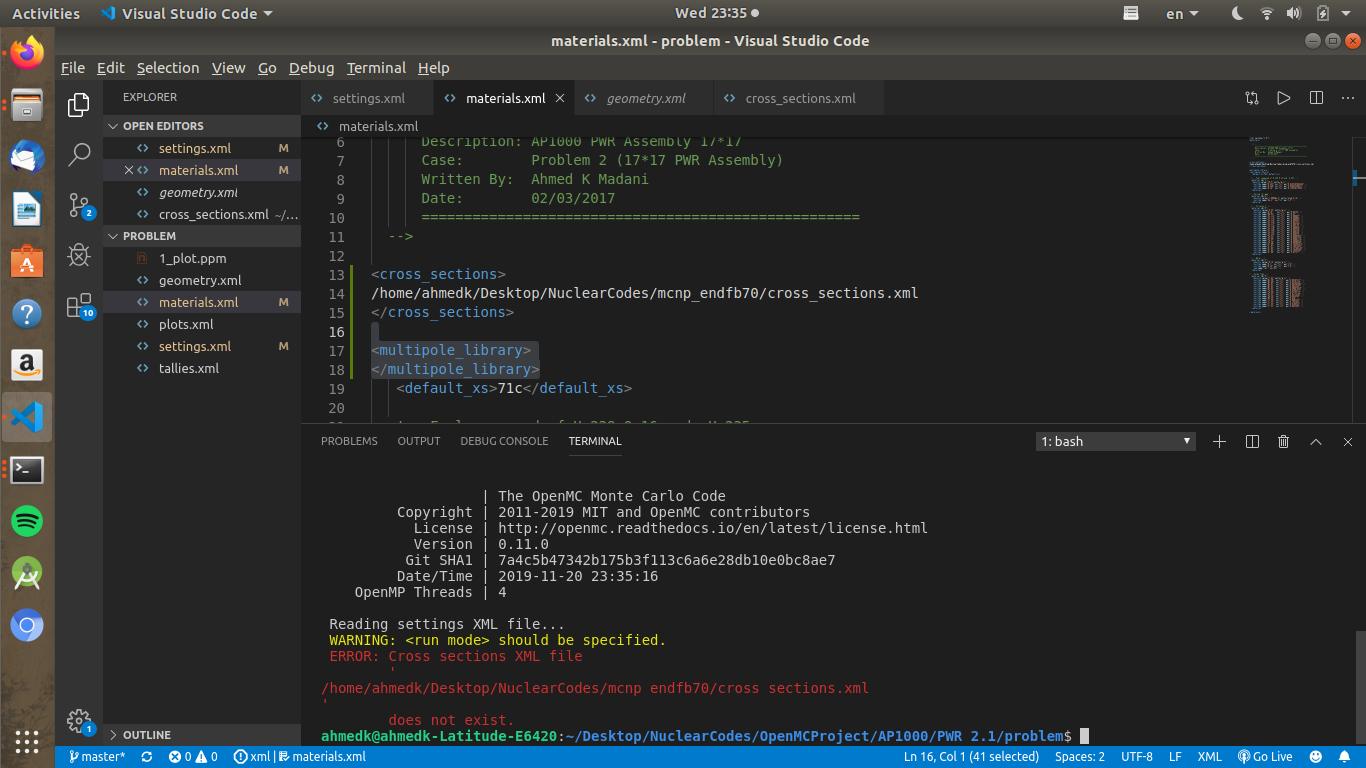The height and width of the screenshot is (768, 1366).
Task: Click errors and warnings count in status bar
Action: 194,757
